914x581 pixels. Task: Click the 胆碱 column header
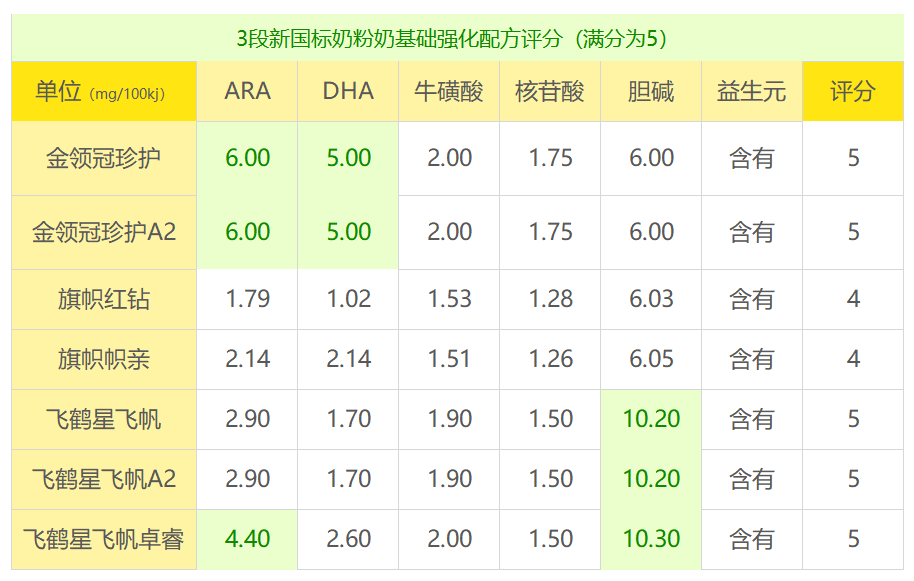(x=651, y=92)
